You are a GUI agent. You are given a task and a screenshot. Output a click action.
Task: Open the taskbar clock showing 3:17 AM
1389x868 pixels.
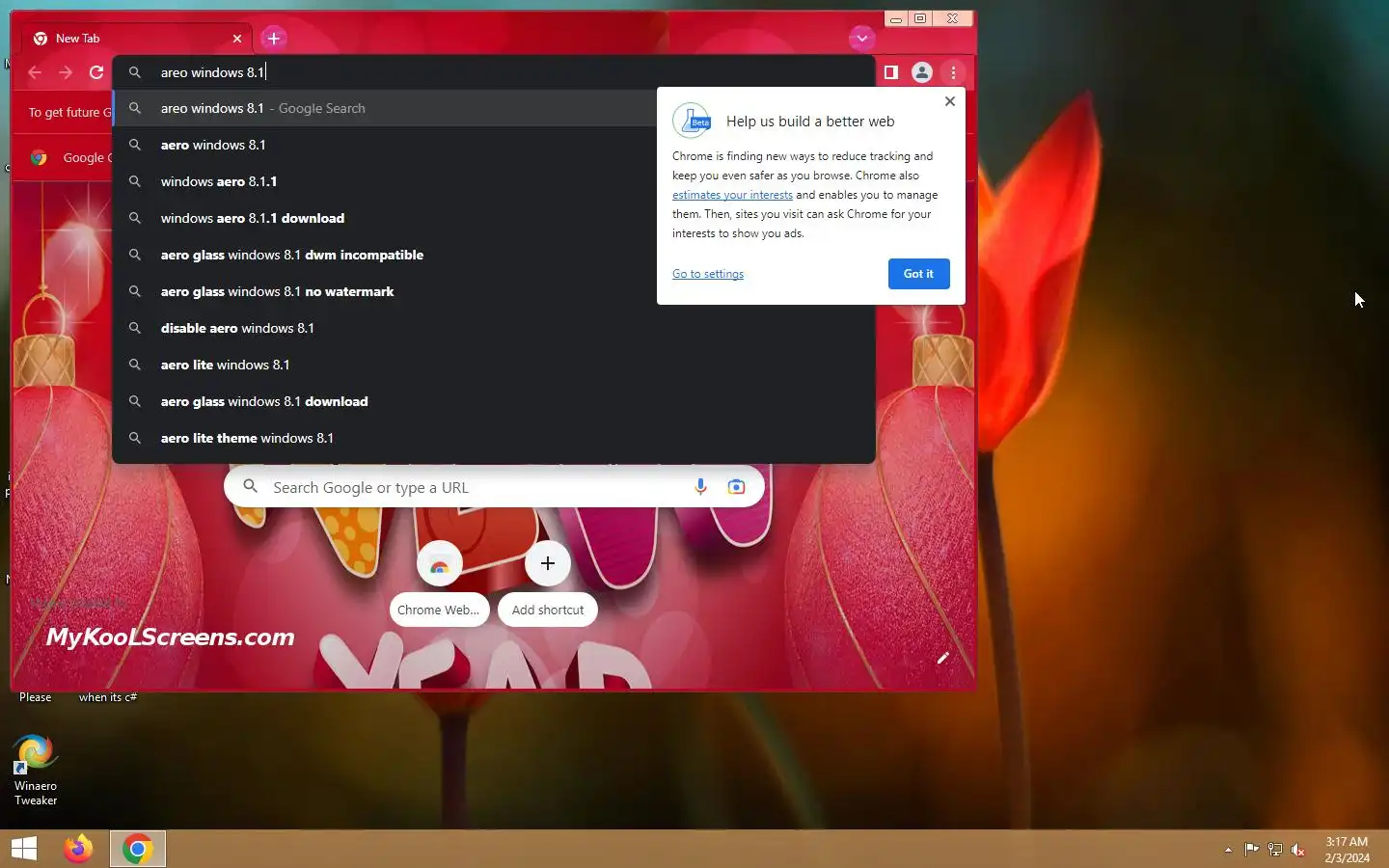1347,850
